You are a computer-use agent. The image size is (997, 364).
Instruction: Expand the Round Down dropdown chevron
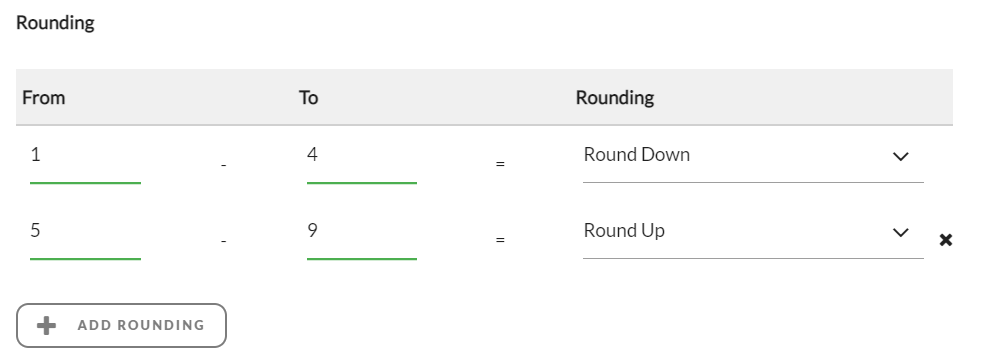pos(900,157)
